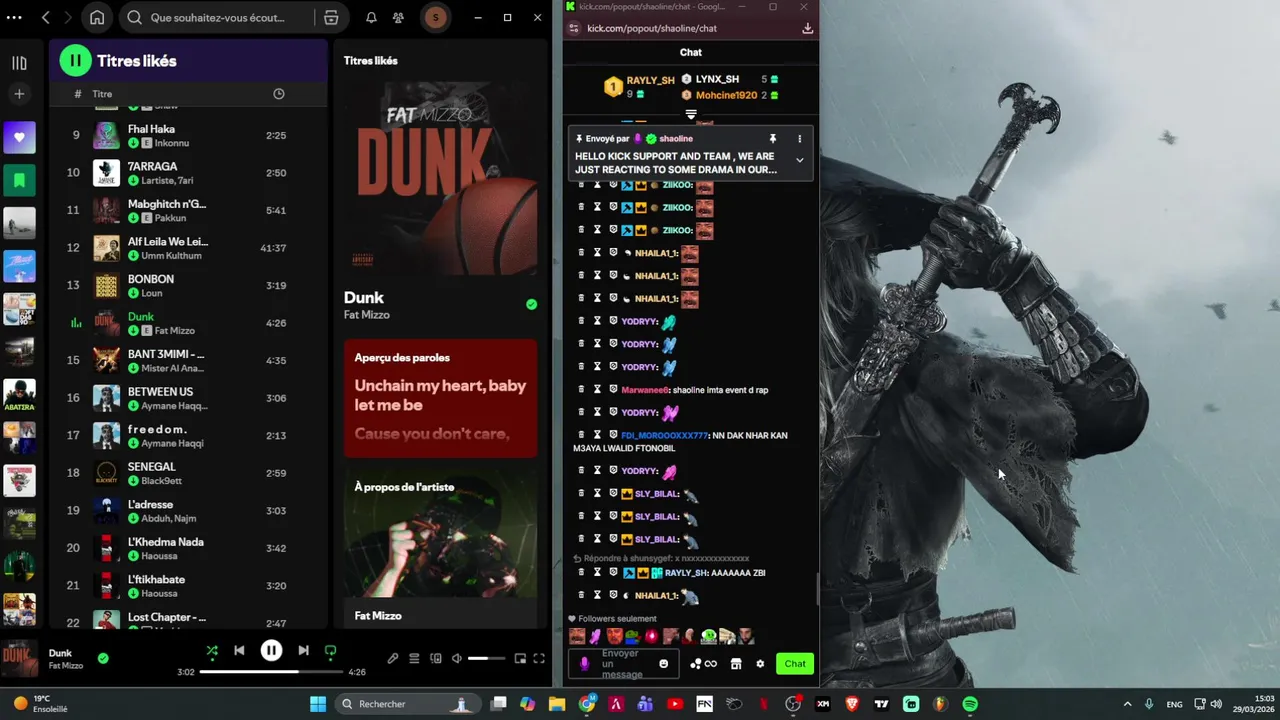Enter Spotify full screen mode
Viewport: 1280px width, 720px height.
point(539,658)
